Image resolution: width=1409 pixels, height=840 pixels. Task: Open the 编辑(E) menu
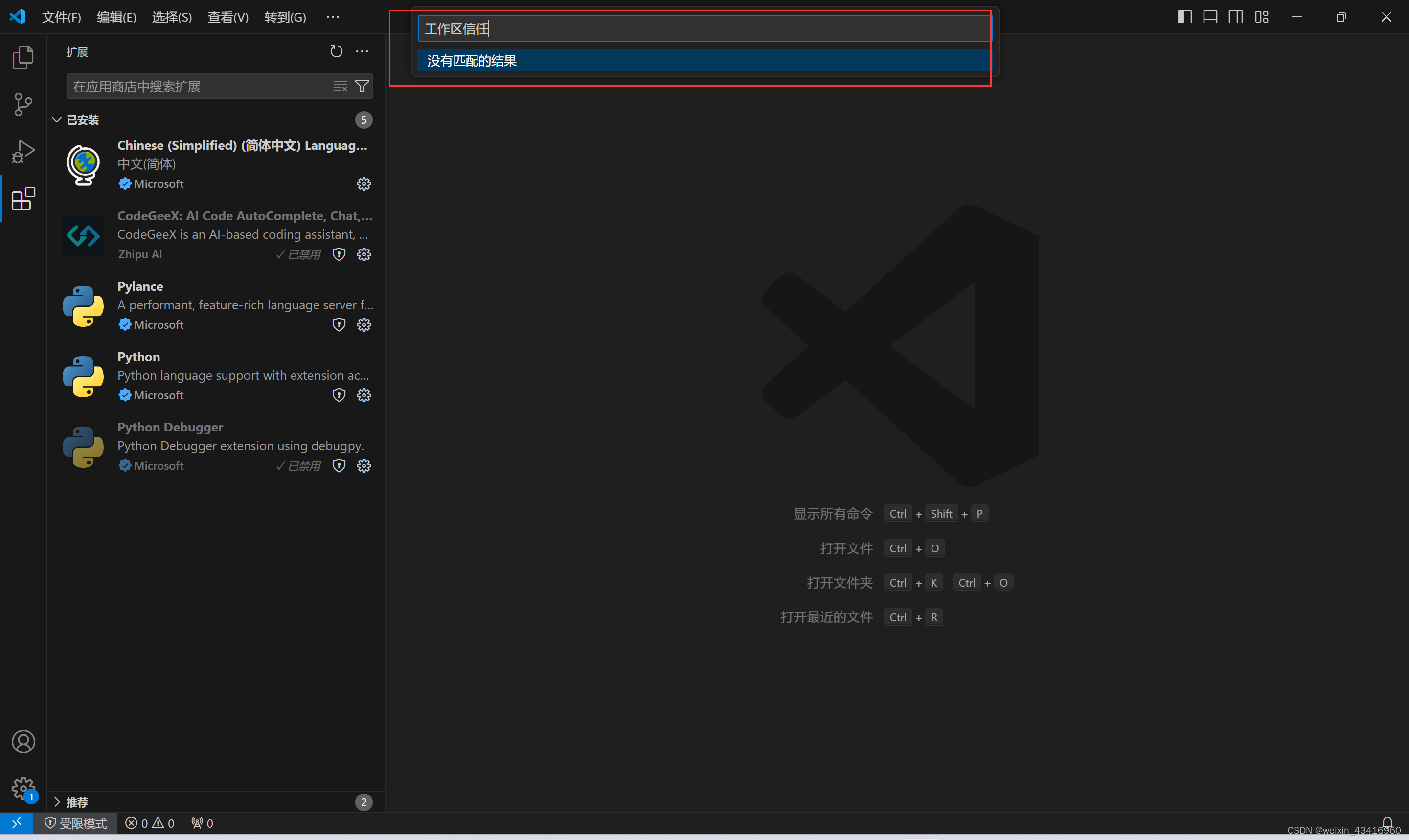click(116, 17)
